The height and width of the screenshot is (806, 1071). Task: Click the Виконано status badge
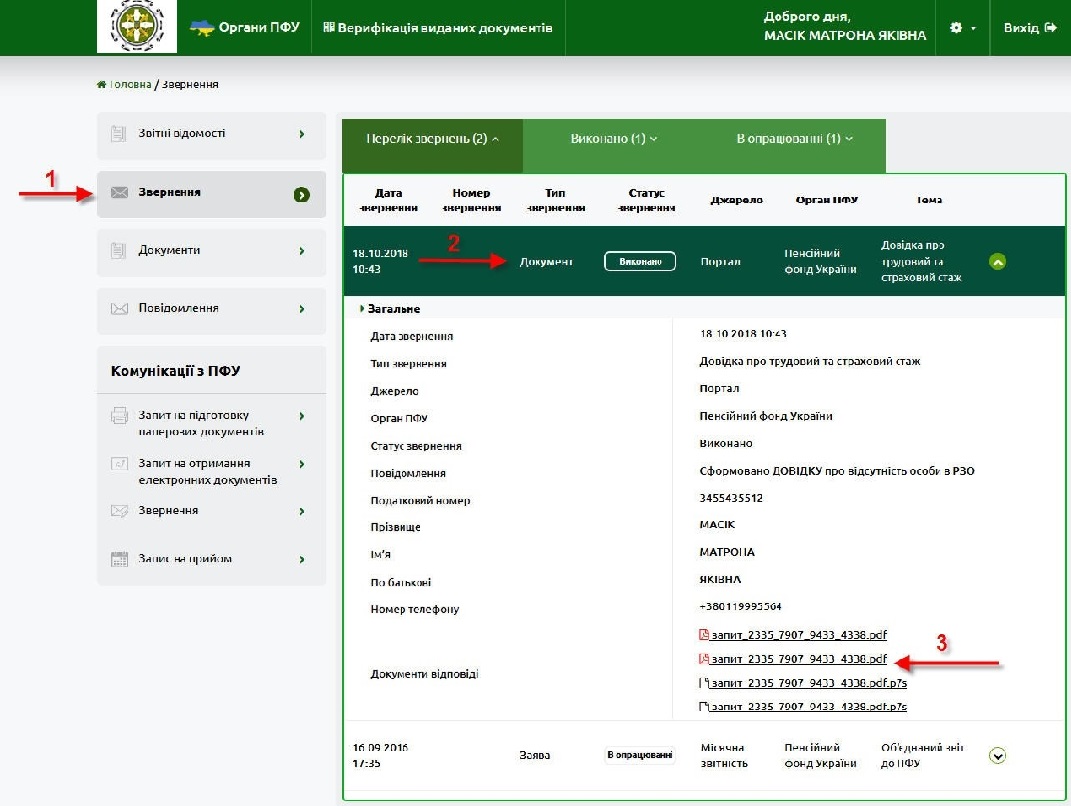click(x=639, y=262)
